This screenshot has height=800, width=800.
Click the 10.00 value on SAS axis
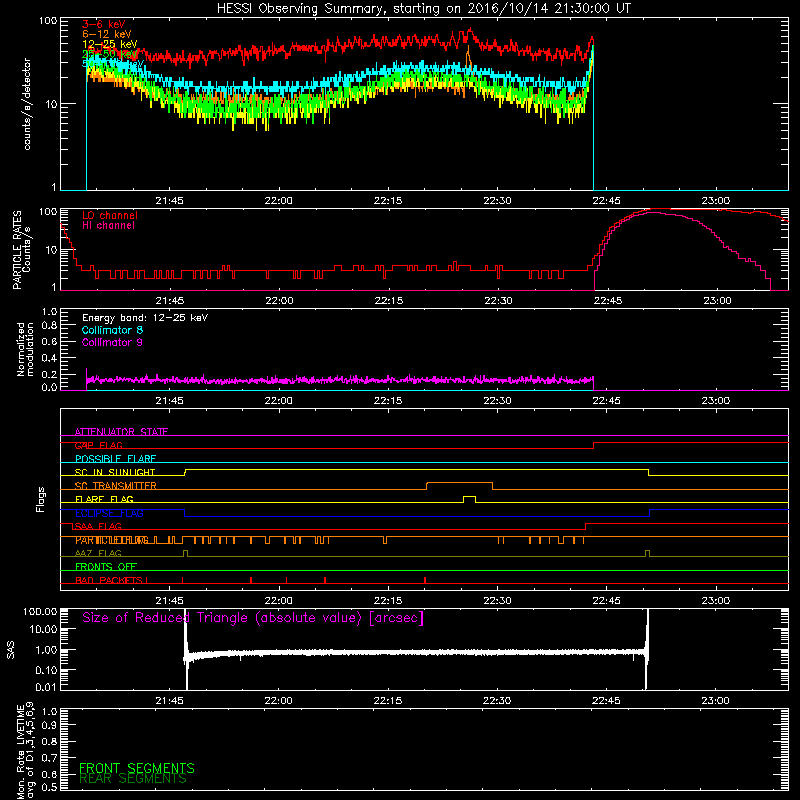click(43, 629)
